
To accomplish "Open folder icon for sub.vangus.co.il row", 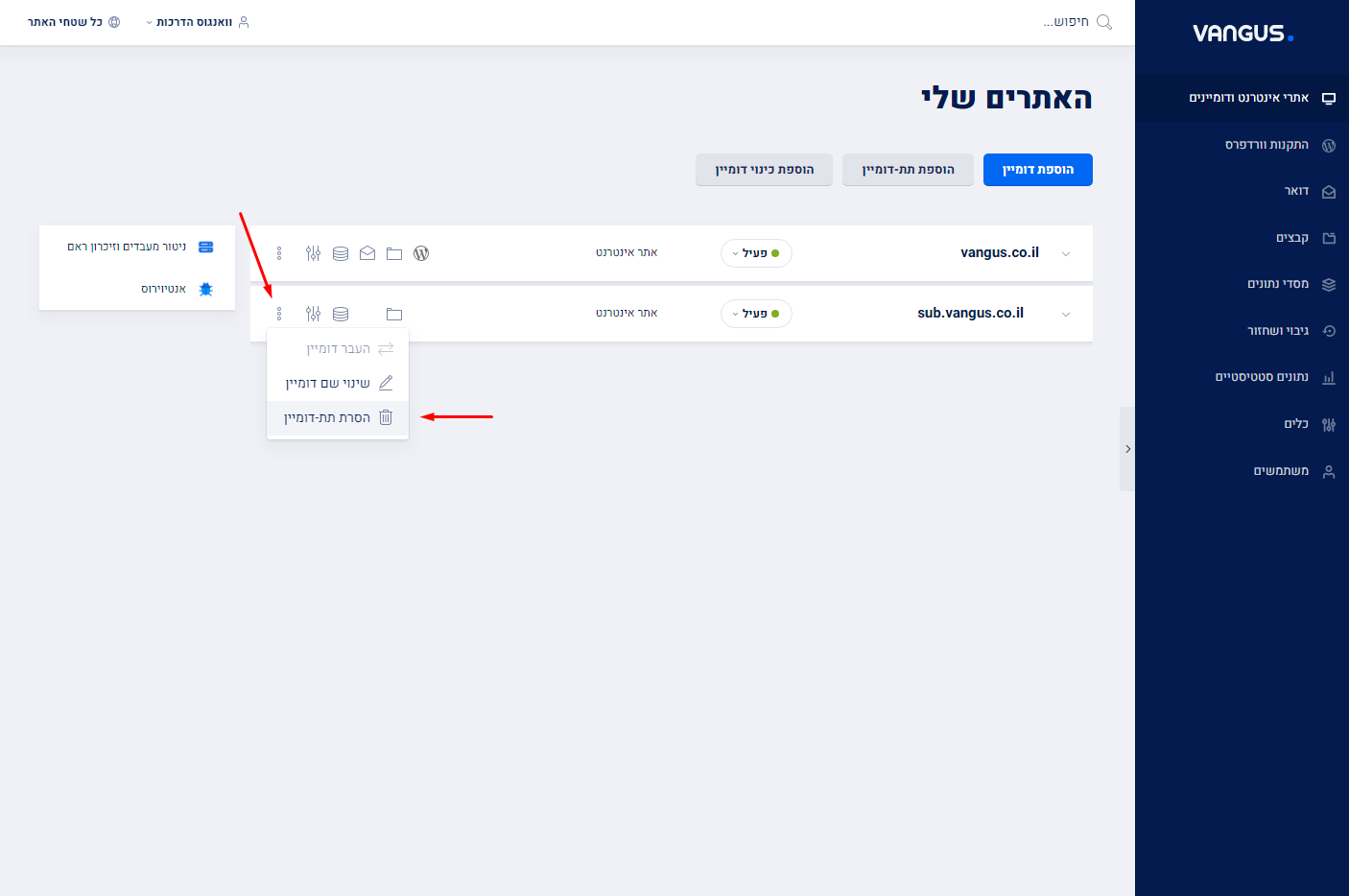I will (394, 314).
